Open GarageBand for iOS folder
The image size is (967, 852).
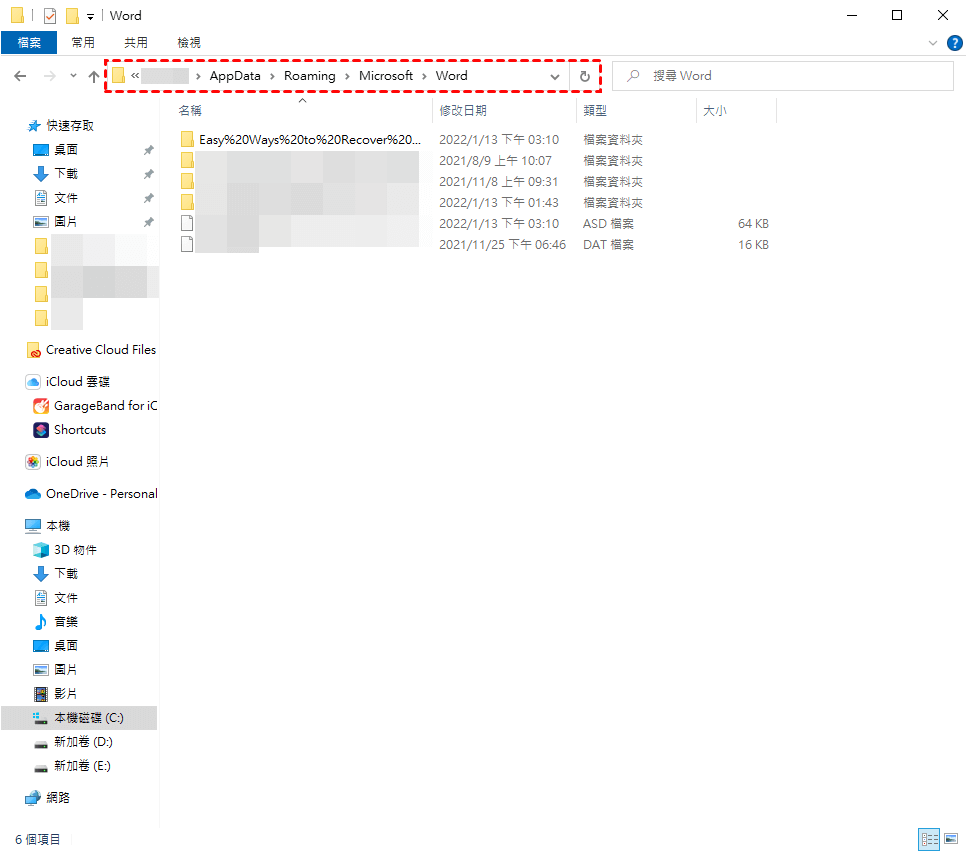click(x=105, y=406)
